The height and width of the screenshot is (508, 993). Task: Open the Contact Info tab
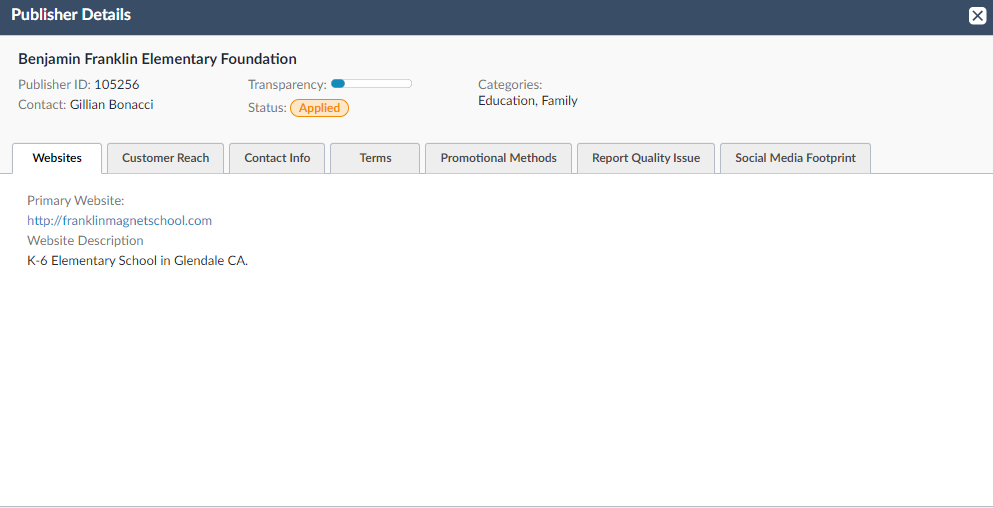pos(277,158)
